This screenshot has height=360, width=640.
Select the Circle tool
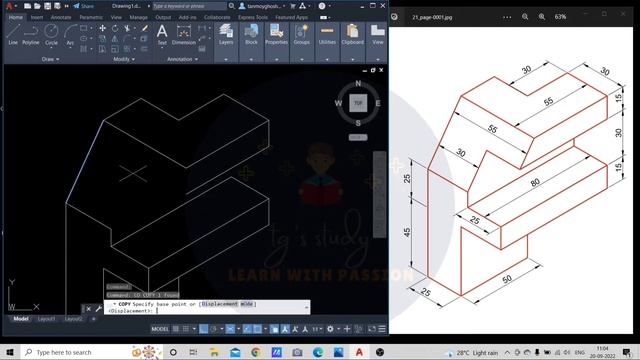tap(51, 34)
